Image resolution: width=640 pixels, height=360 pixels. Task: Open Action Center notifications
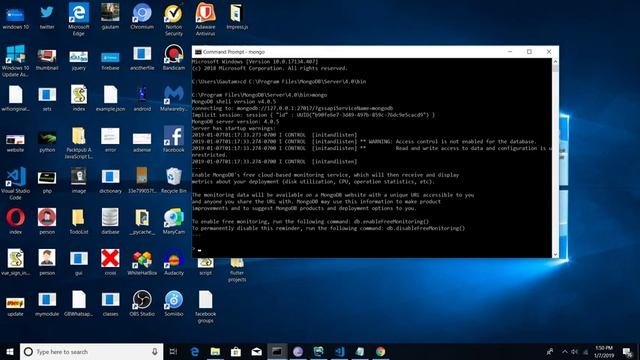click(628, 351)
